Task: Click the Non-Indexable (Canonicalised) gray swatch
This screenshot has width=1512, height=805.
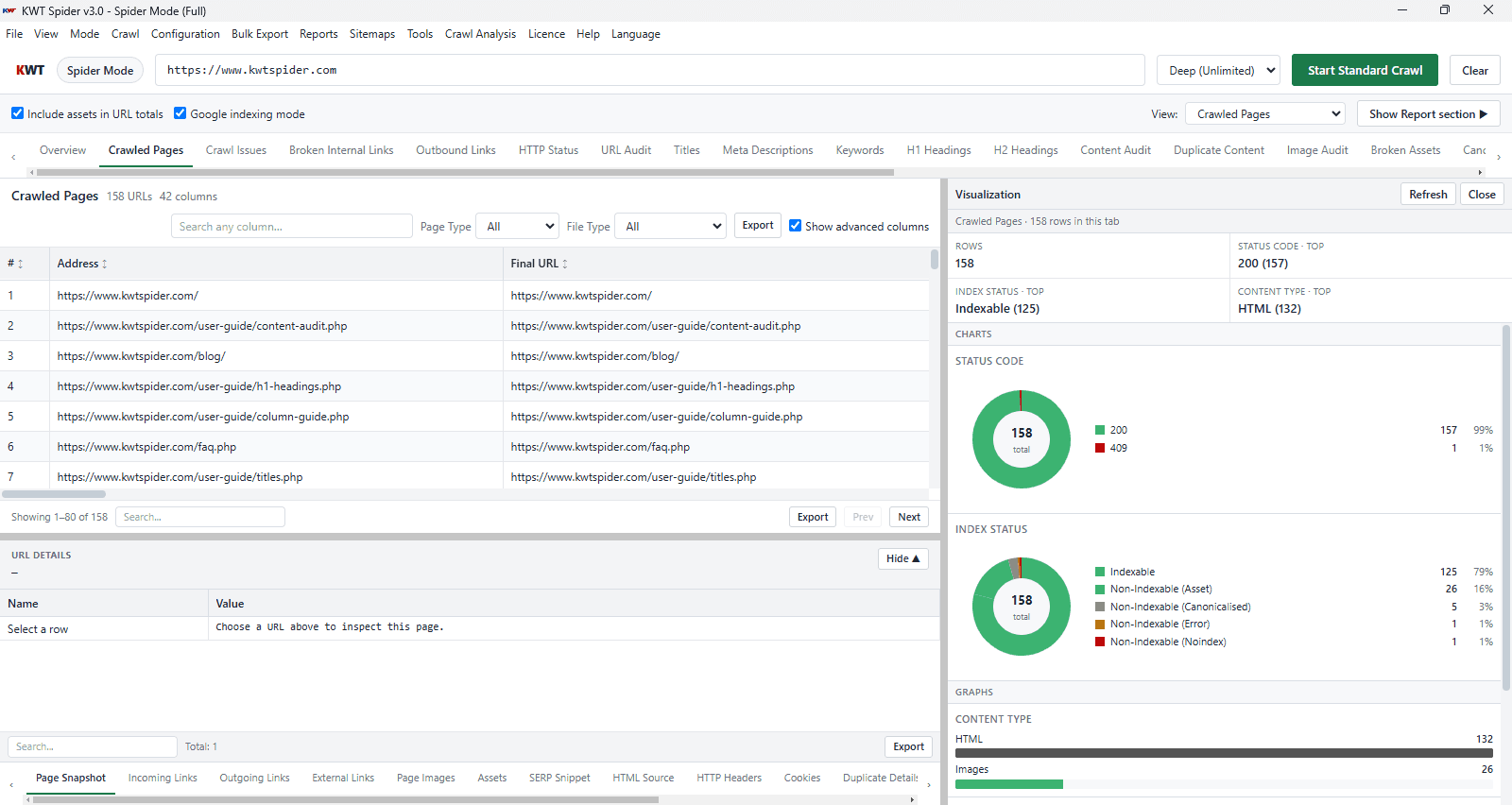Action: tap(1100, 607)
